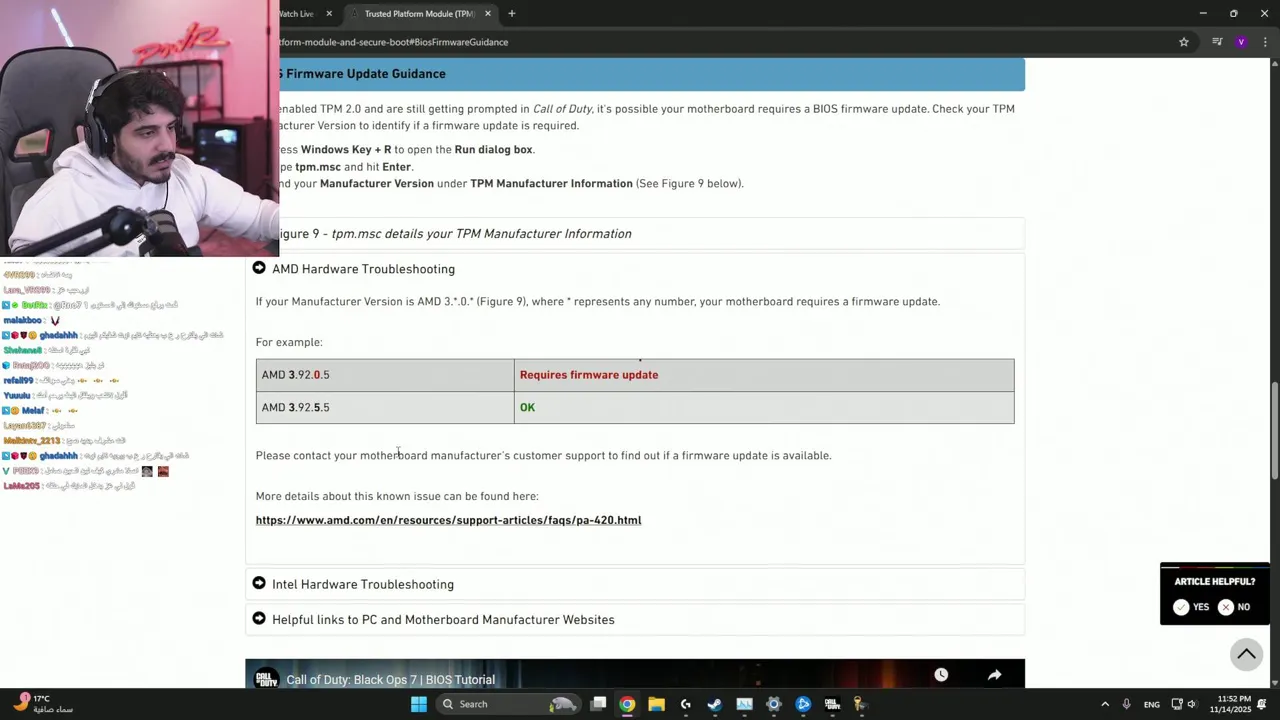Open Call of Duty from taskbar
Image resolution: width=1280 pixels, height=720 pixels.
(x=832, y=704)
